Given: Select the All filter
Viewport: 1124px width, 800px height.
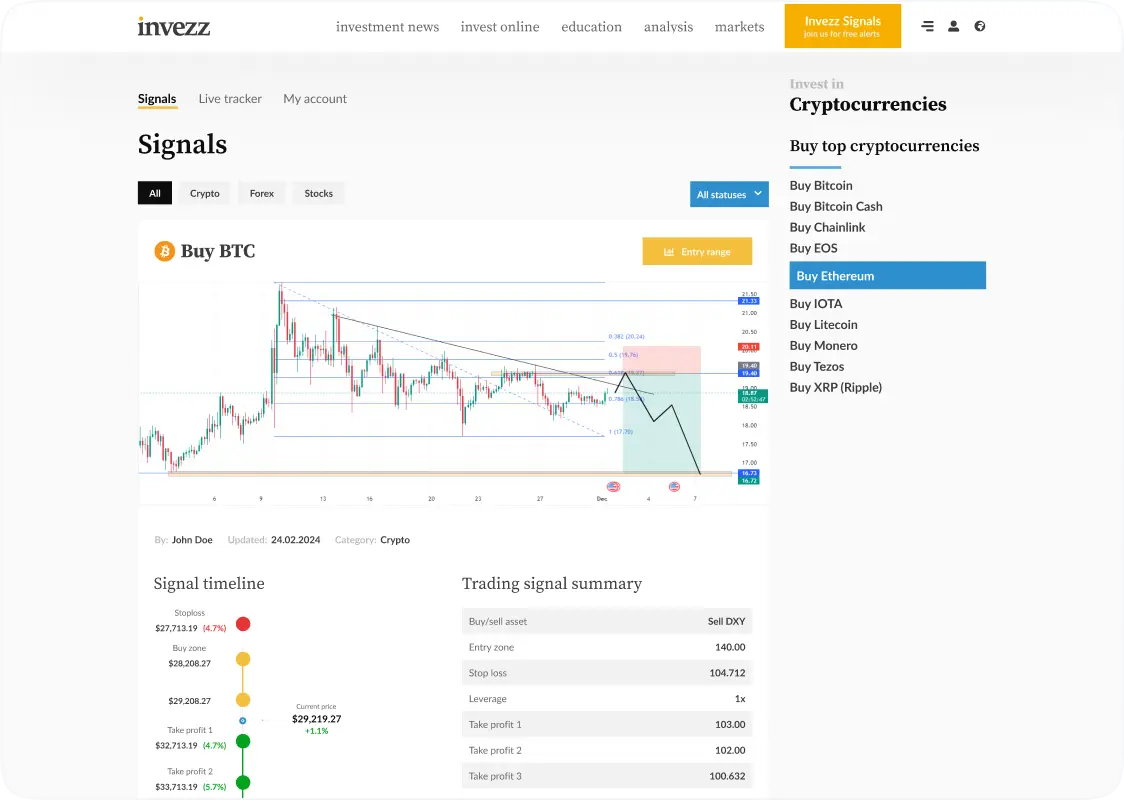Looking at the screenshot, I should (x=155, y=194).
